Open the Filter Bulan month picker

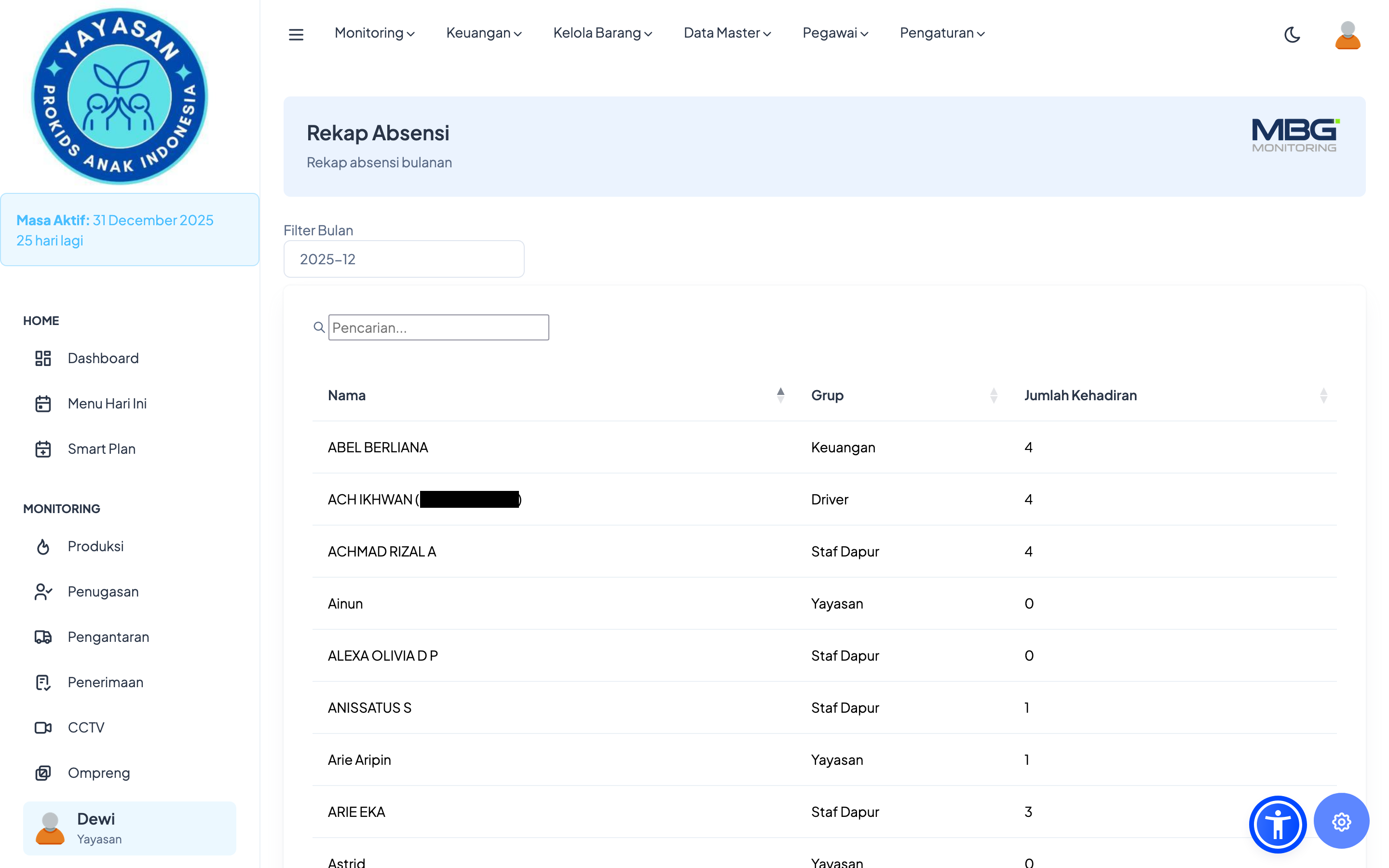(x=404, y=259)
